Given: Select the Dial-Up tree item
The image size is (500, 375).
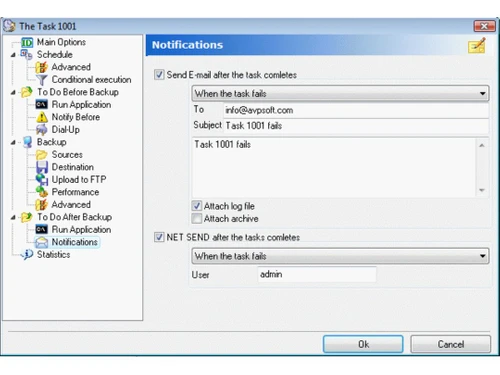Looking at the screenshot, I should coord(65,130).
